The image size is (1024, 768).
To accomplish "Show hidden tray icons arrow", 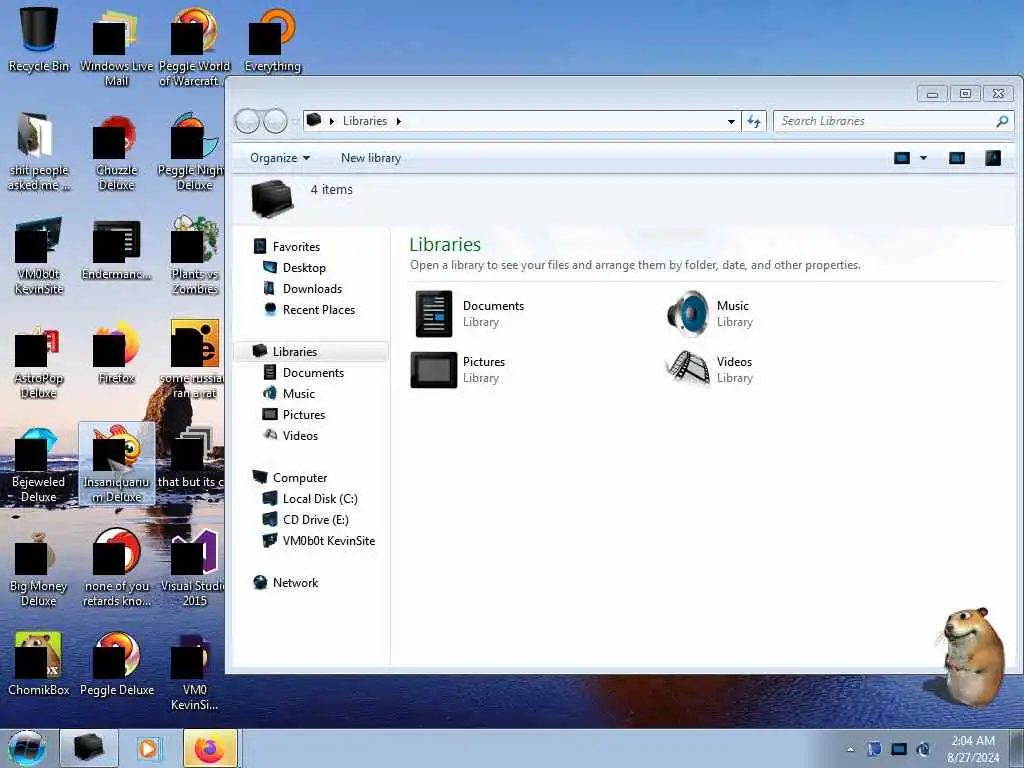I will [x=850, y=749].
